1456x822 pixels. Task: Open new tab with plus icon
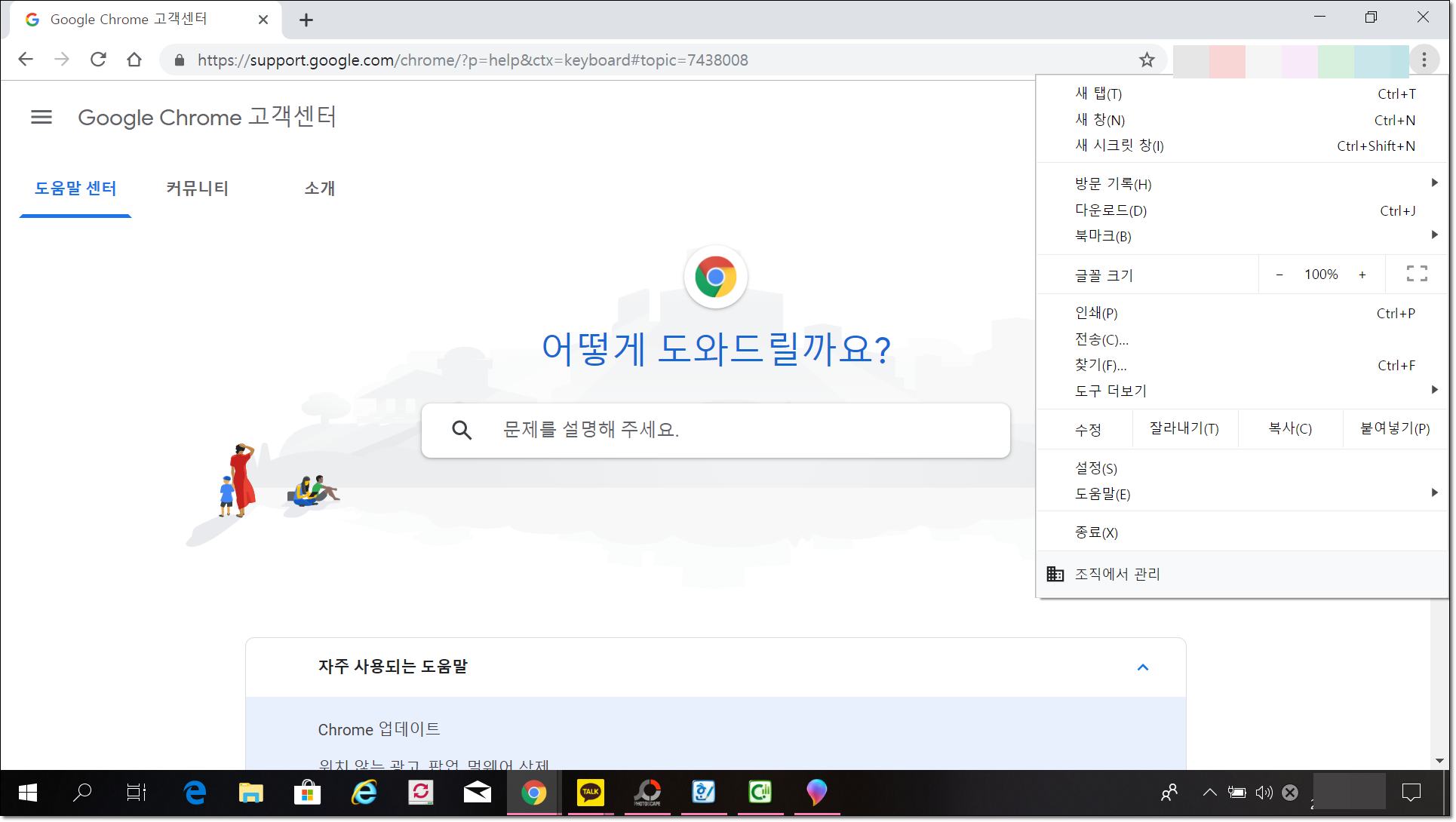point(306,20)
